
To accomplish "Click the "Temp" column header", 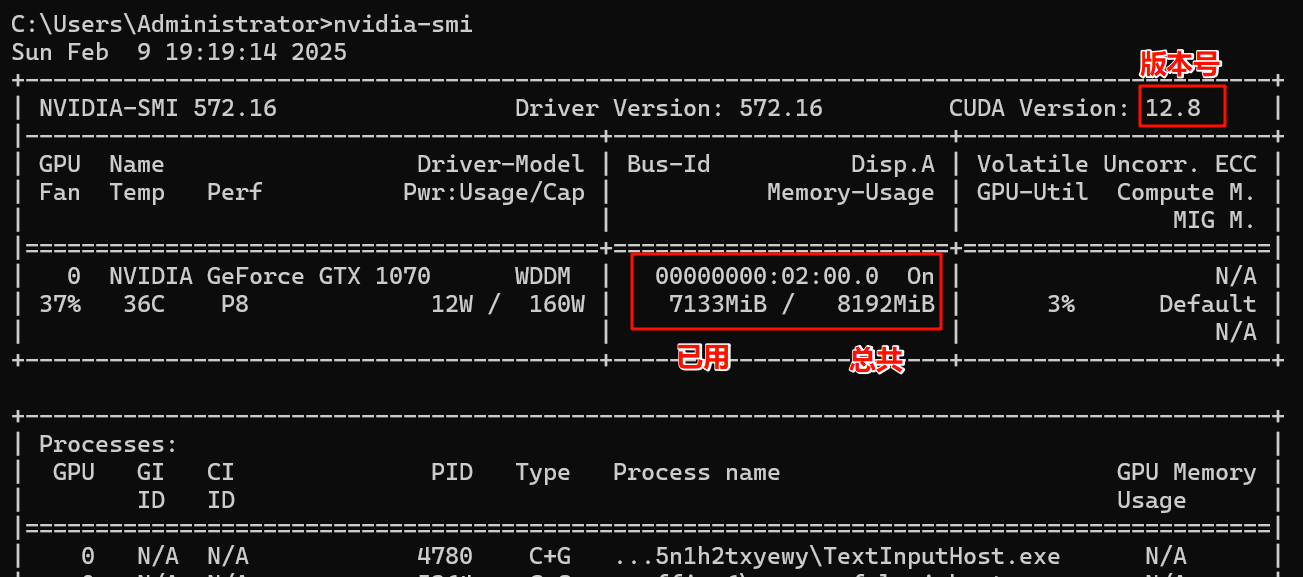I will coord(137,192).
